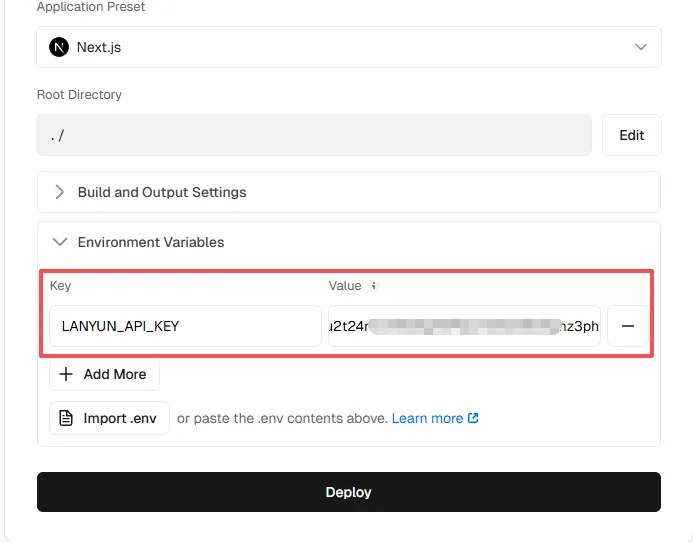Click the Root Directory path field
This screenshot has height=542, width=693.
[314, 135]
